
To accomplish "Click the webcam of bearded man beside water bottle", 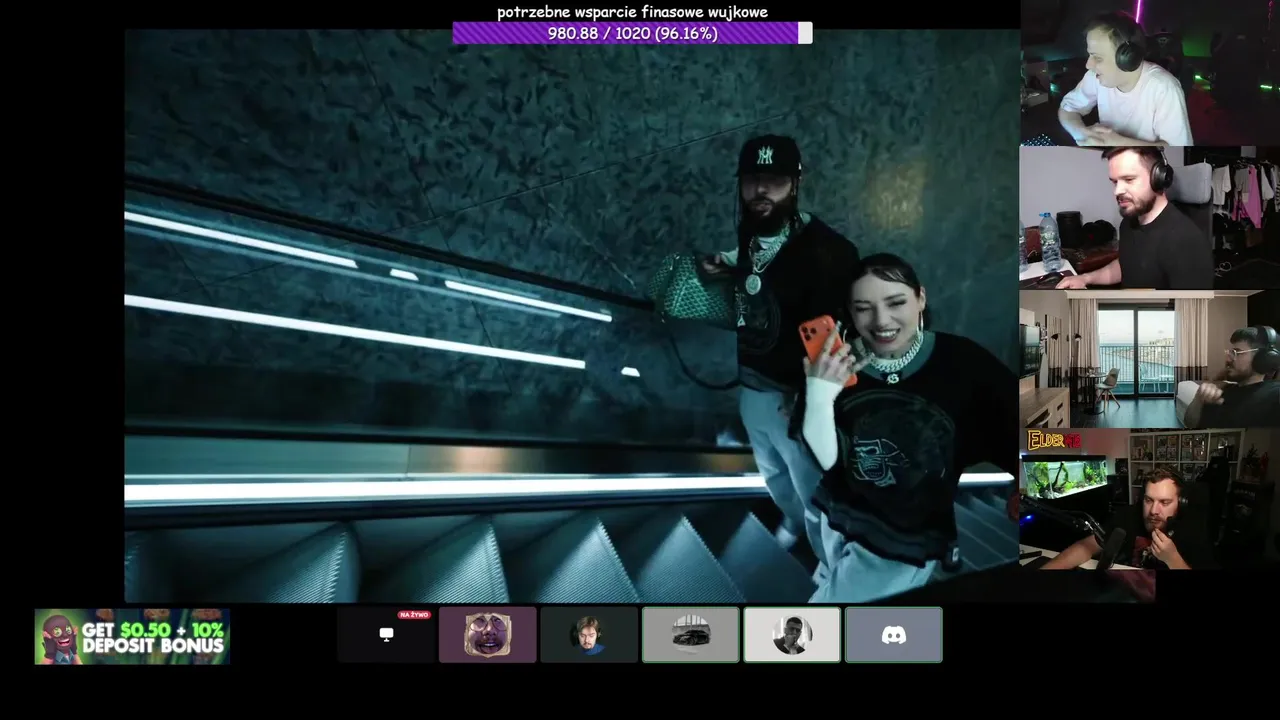I will click(1150, 218).
